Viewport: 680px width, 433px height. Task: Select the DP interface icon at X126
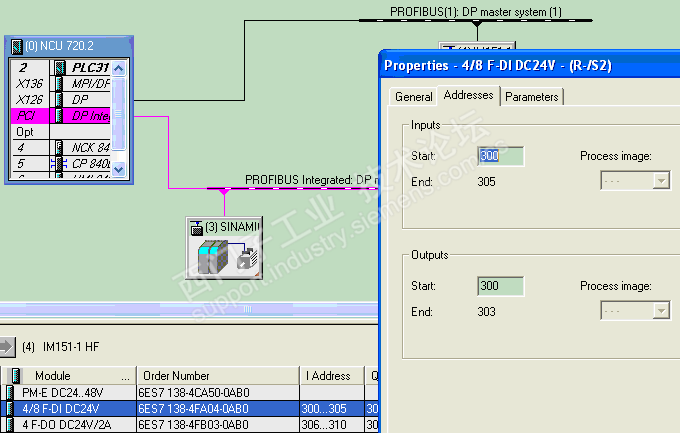click(59, 99)
